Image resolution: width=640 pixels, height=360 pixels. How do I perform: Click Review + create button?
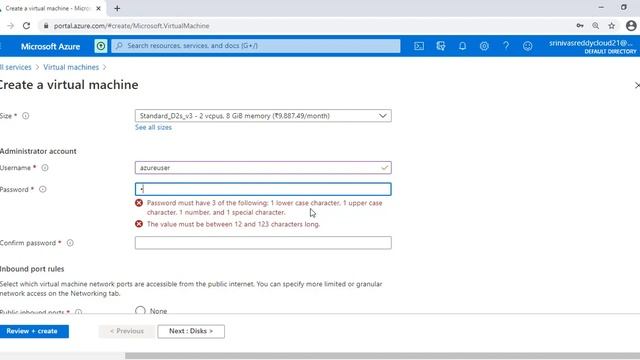tap(34, 331)
